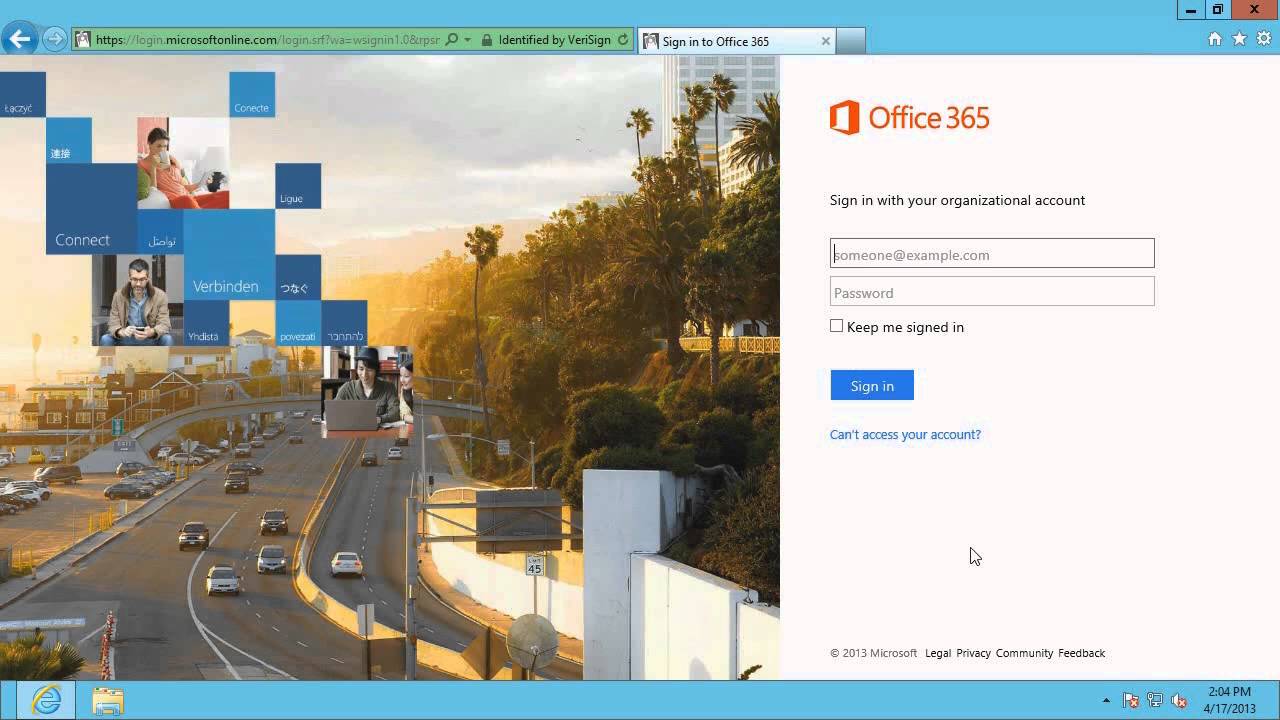View the Identified by VeriSign certificate info

[x=554, y=40]
